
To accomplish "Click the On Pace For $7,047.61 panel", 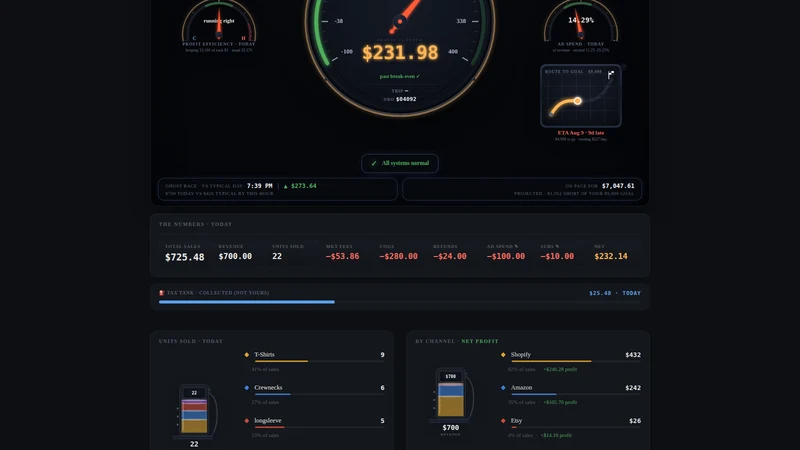I will click(x=522, y=189).
